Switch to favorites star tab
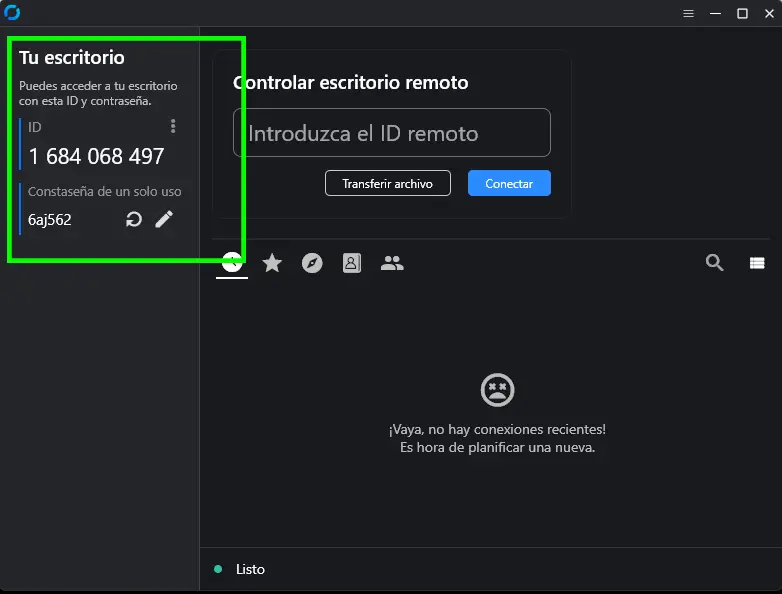 (272, 263)
